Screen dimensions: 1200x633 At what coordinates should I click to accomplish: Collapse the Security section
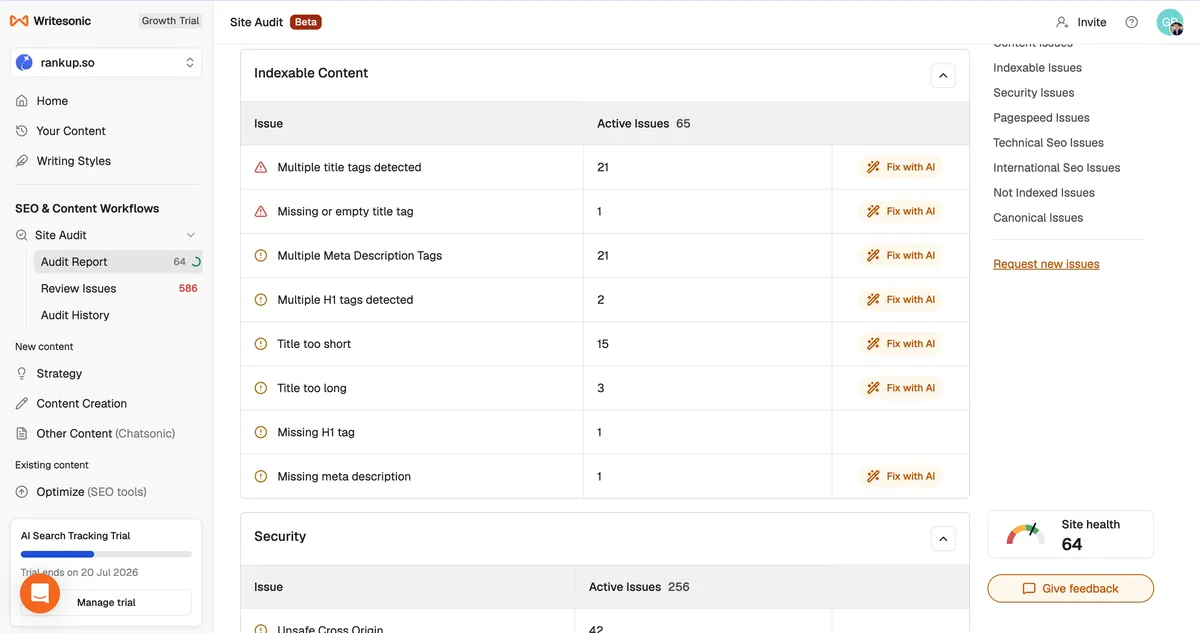[x=943, y=539]
